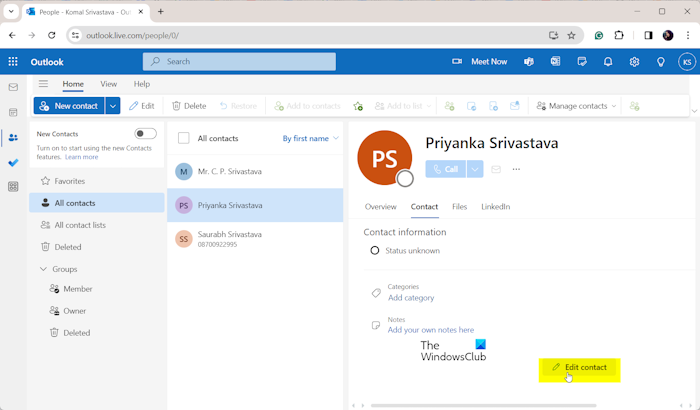Viewport: 700px width, 410px height.
Task: Open the Grammarly extension icon
Action: coord(599,35)
